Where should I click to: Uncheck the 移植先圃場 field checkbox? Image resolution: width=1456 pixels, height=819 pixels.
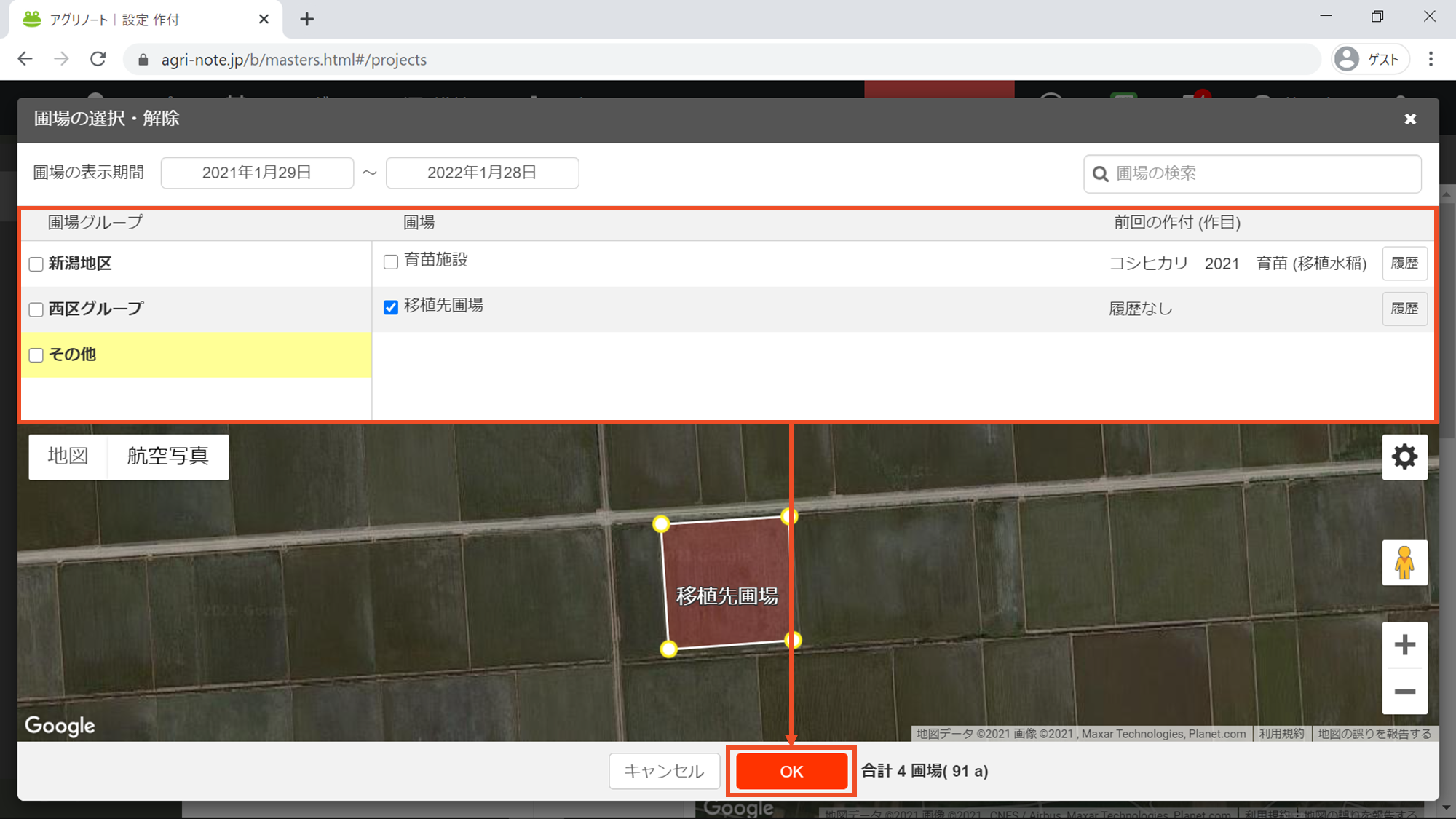tap(391, 307)
